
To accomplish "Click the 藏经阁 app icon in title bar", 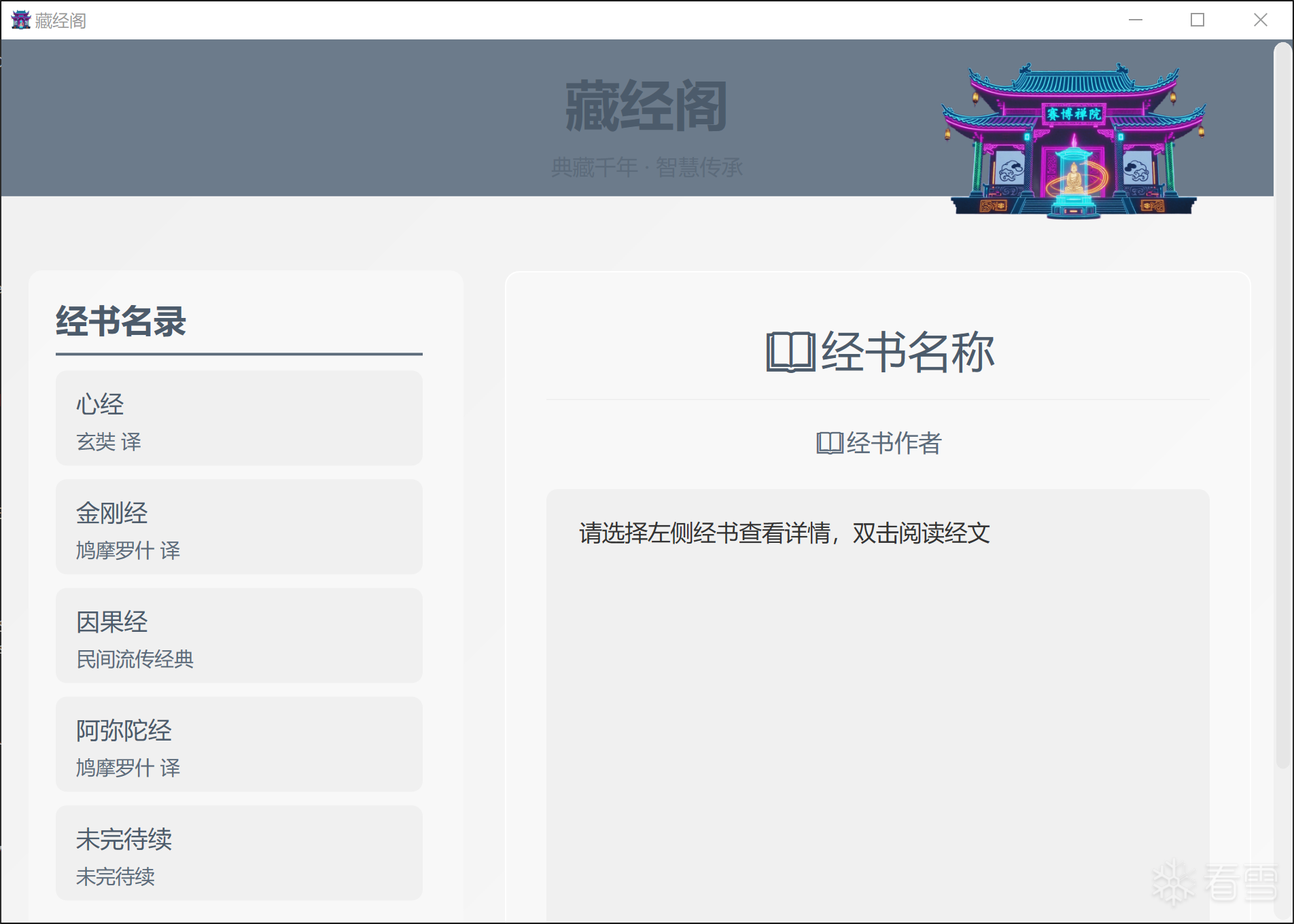I will [x=20, y=20].
